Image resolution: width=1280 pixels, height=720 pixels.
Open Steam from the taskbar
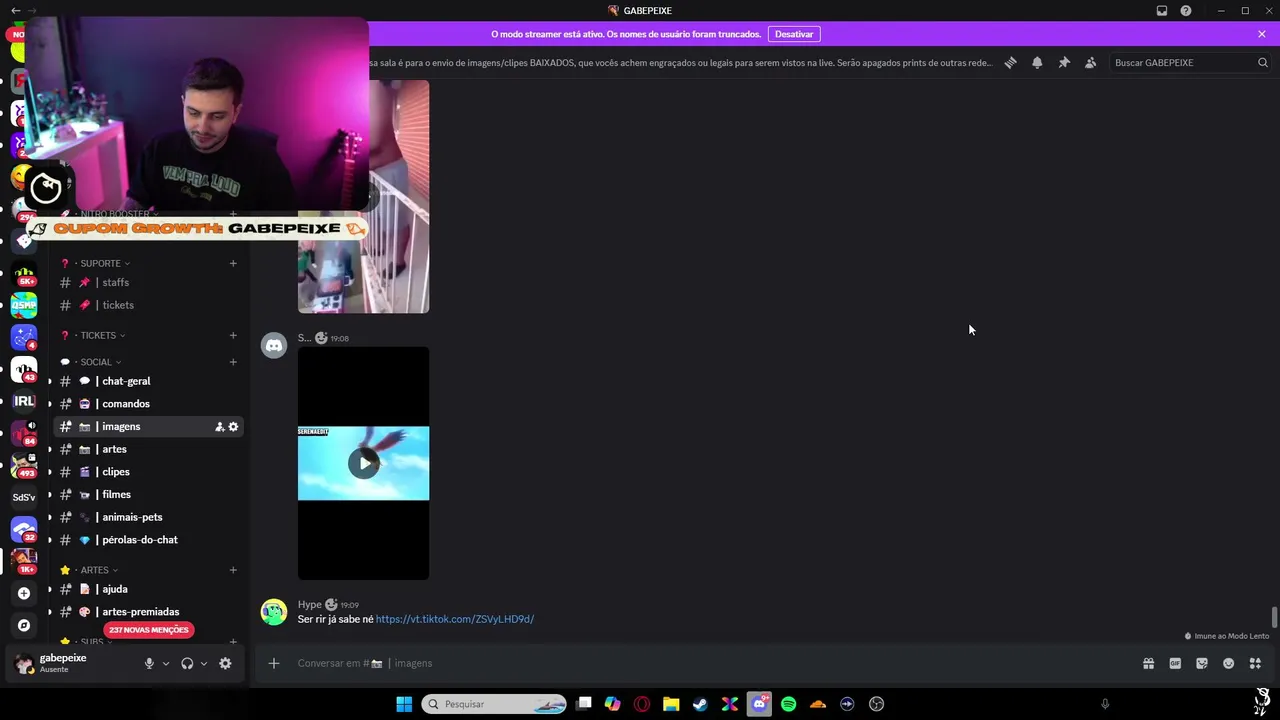[700, 704]
